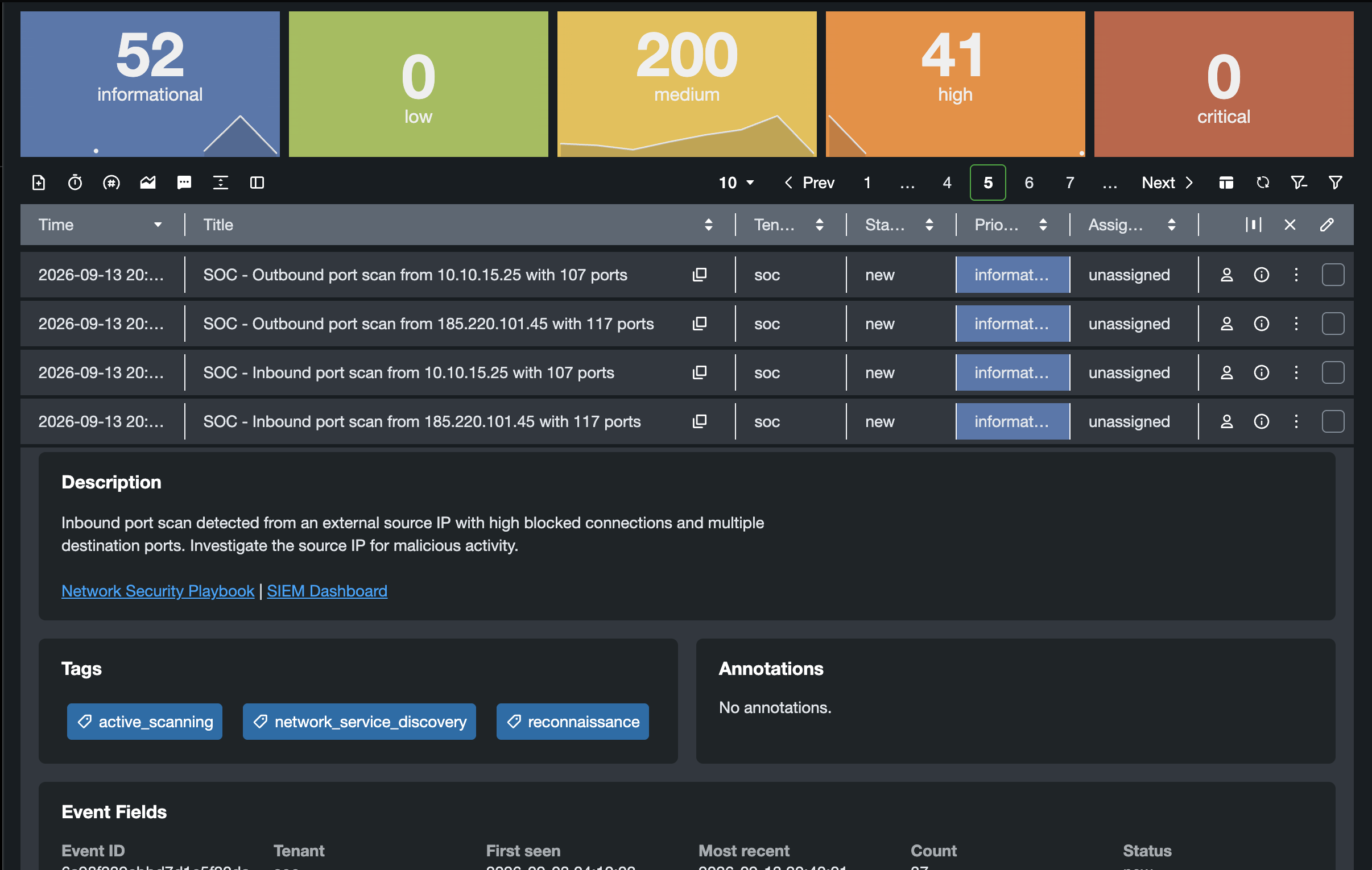Screen dimensions: 1372x870
Task: Click the table layout icon near pagination
Action: 1226,183
